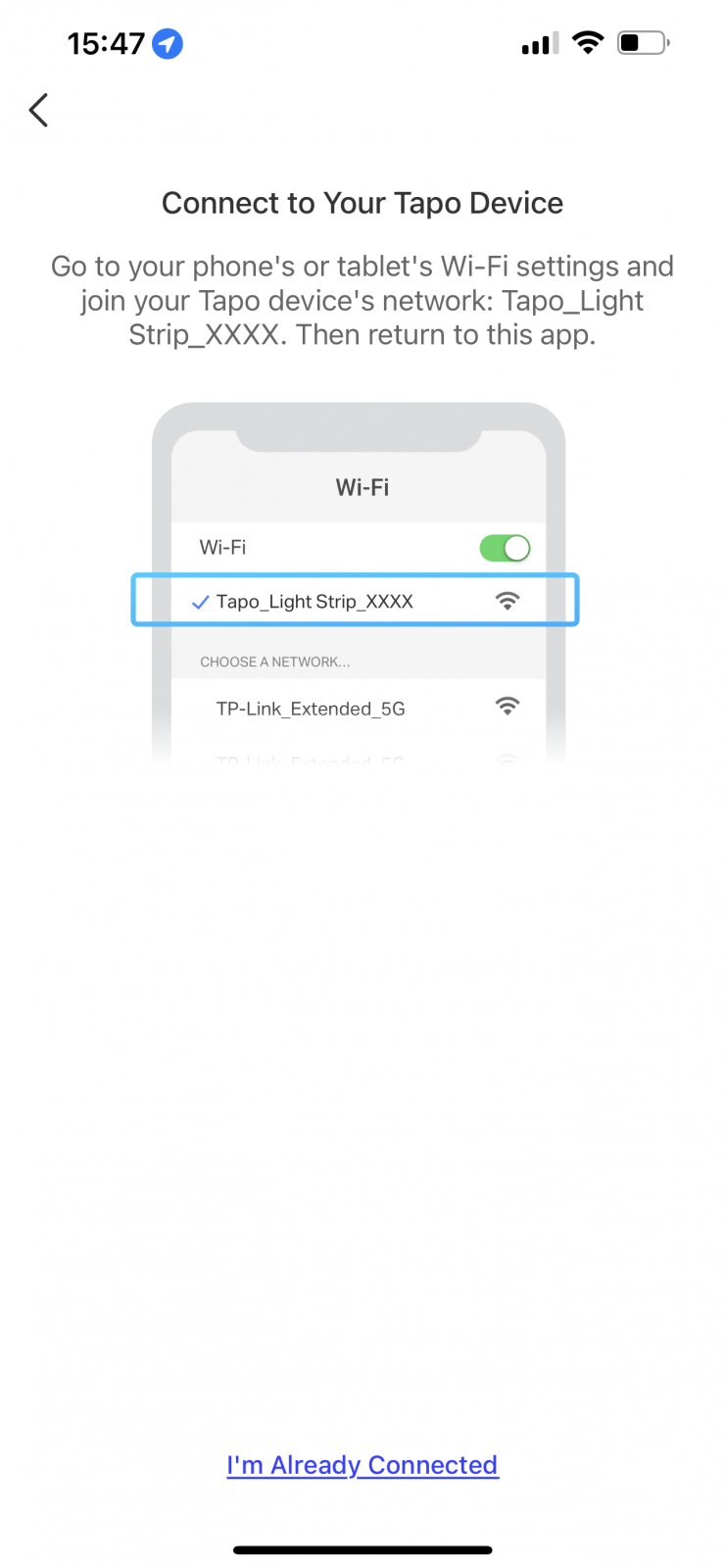
Task: Tap the home indicator bar at bottom
Action: pos(362,1550)
